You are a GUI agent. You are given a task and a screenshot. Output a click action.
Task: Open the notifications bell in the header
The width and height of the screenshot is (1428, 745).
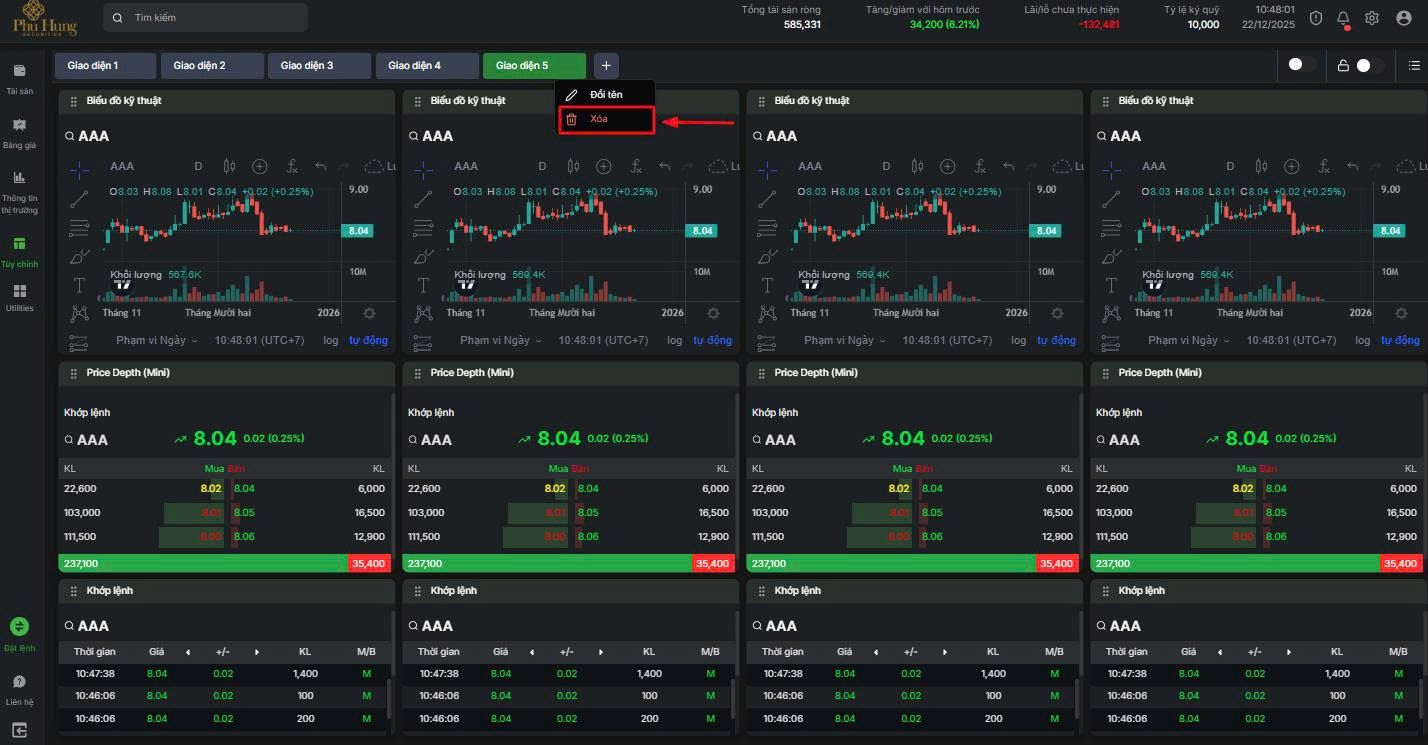point(1343,18)
